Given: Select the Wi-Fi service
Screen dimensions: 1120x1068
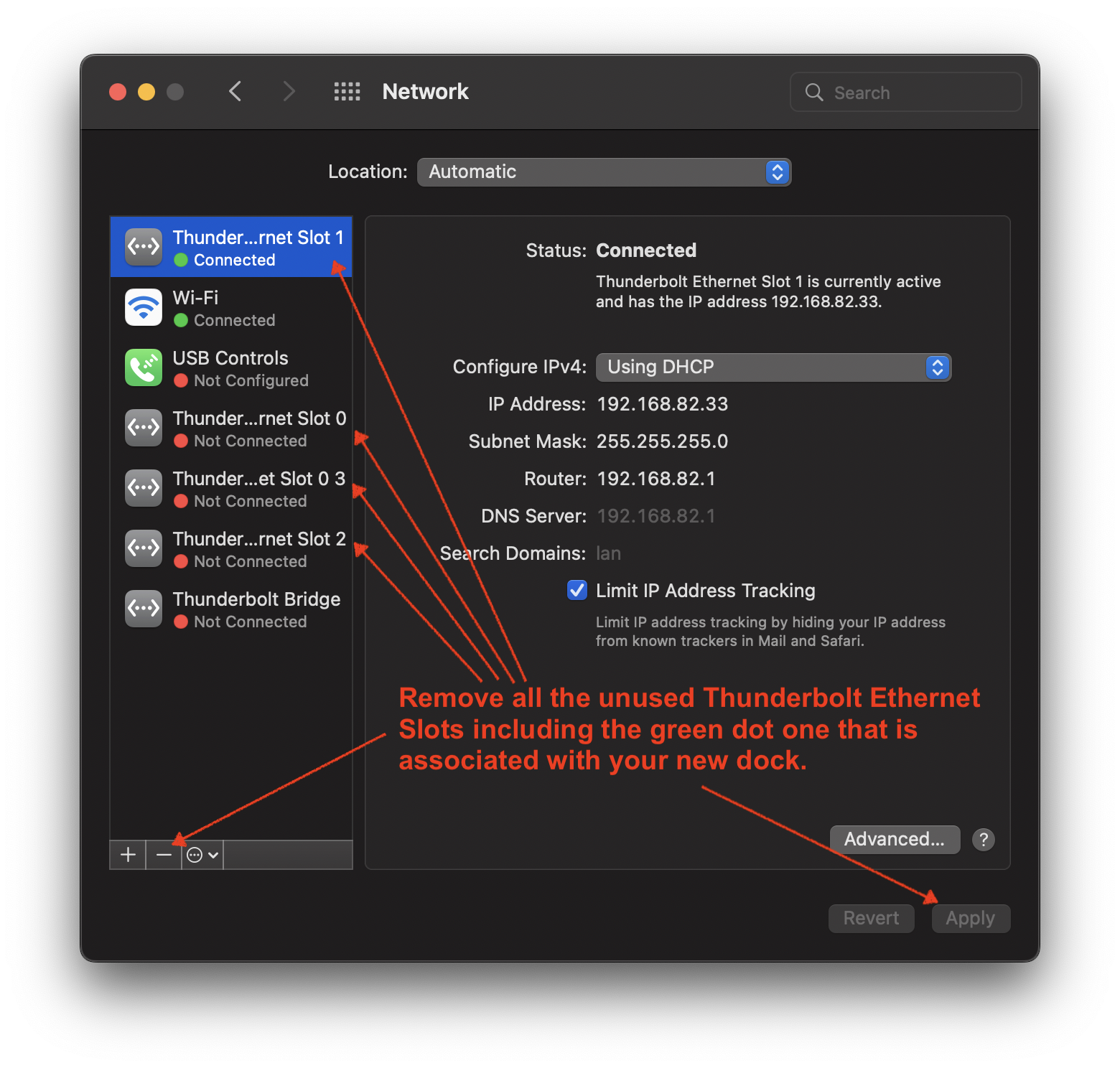Looking at the screenshot, I should 231,307.
